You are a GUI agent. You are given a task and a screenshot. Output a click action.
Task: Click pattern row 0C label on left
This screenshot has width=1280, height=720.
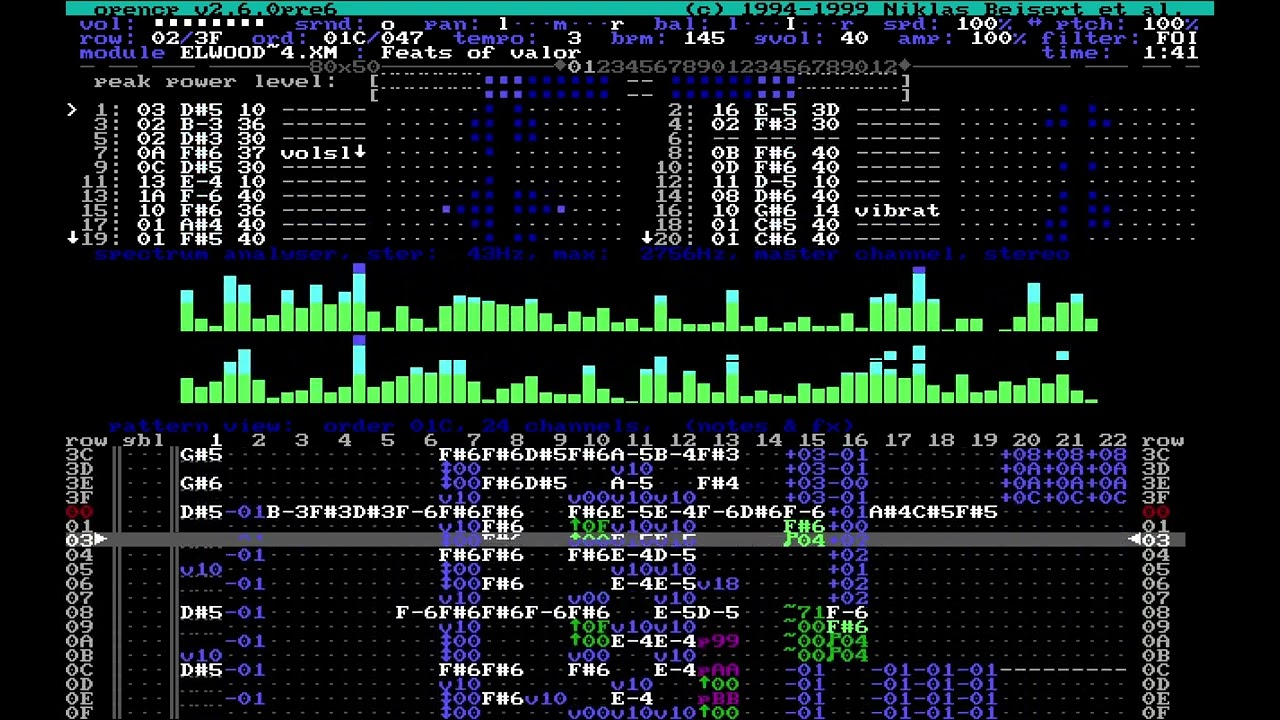pyautogui.click(x=79, y=670)
